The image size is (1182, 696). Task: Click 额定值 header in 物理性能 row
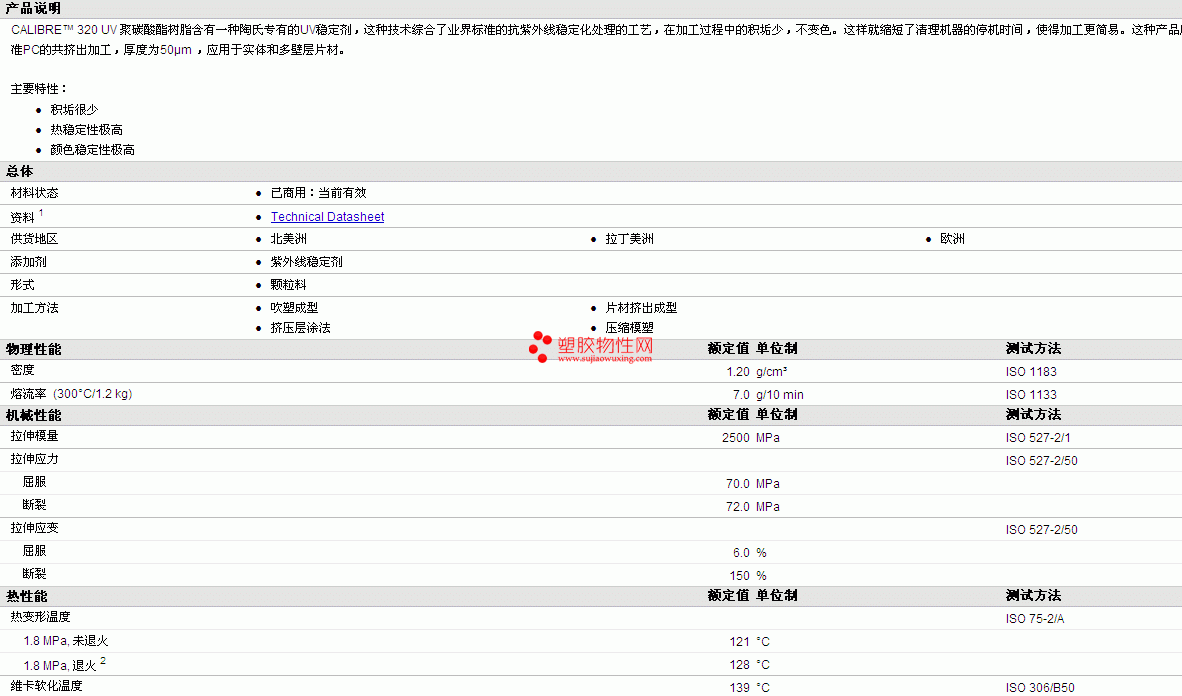point(728,348)
